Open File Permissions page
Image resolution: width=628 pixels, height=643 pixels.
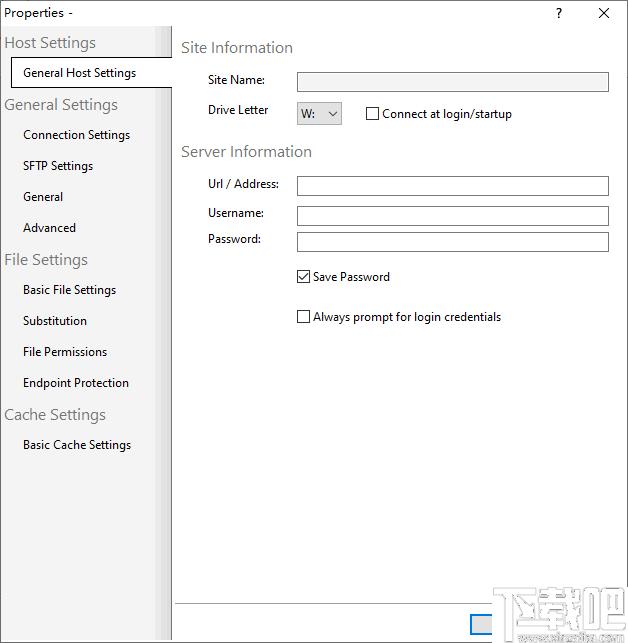point(65,352)
